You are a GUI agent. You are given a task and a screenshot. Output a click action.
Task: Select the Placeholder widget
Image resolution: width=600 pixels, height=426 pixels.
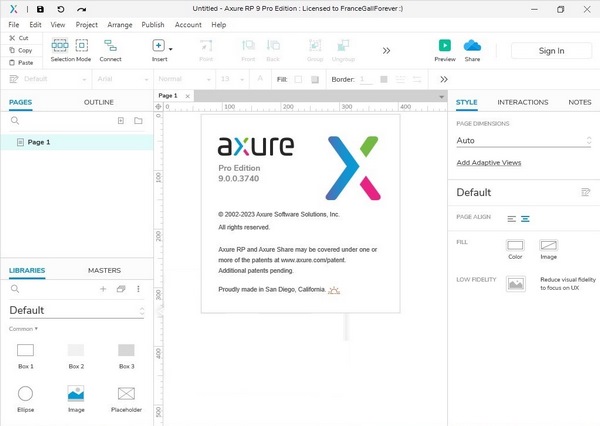coord(126,399)
